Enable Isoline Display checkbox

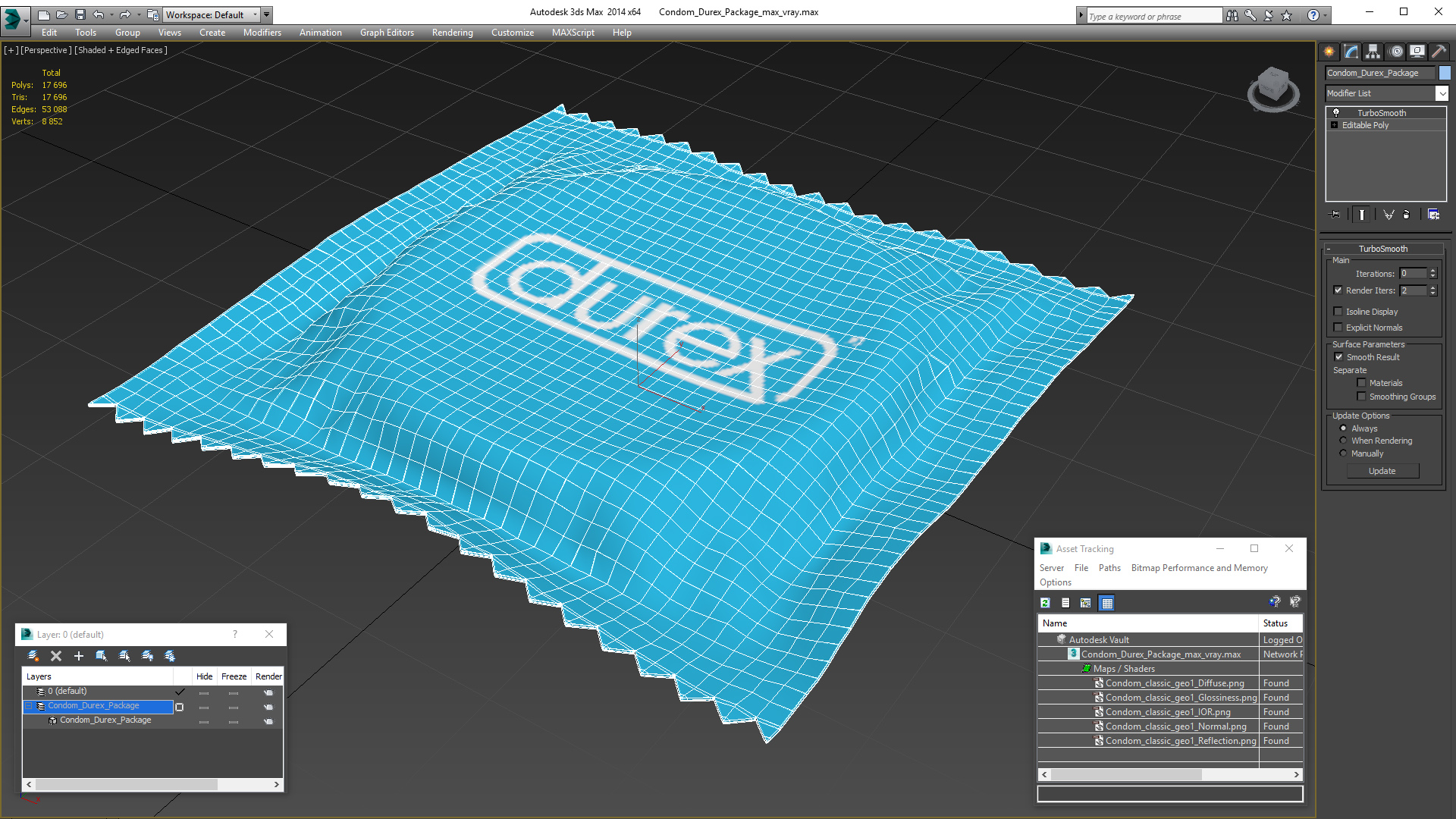(1338, 312)
